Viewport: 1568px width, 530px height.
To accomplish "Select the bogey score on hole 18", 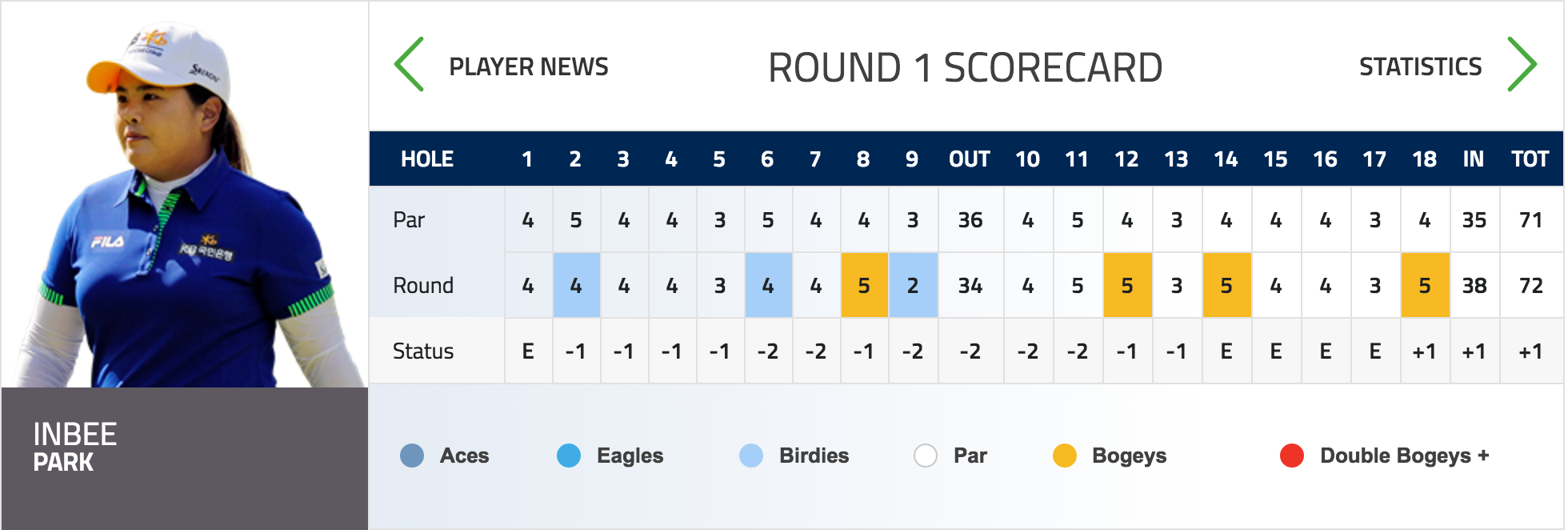I will (x=1425, y=285).
